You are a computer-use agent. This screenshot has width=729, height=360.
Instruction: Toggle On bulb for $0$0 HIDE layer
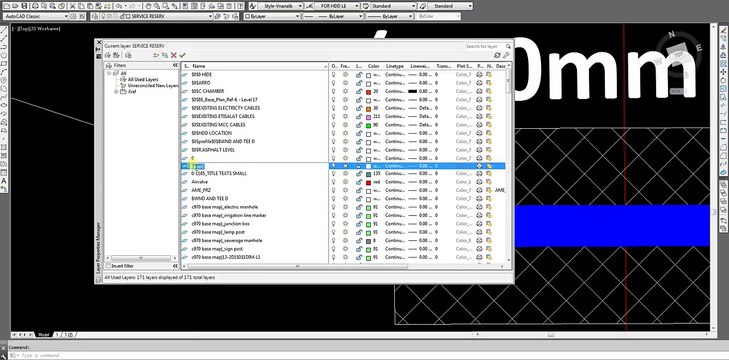[x=333, y=74]
